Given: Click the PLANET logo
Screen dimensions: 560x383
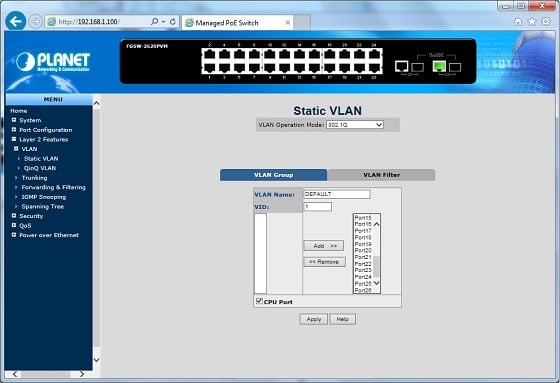Looking at the screenshot, I should click(53, 62).
